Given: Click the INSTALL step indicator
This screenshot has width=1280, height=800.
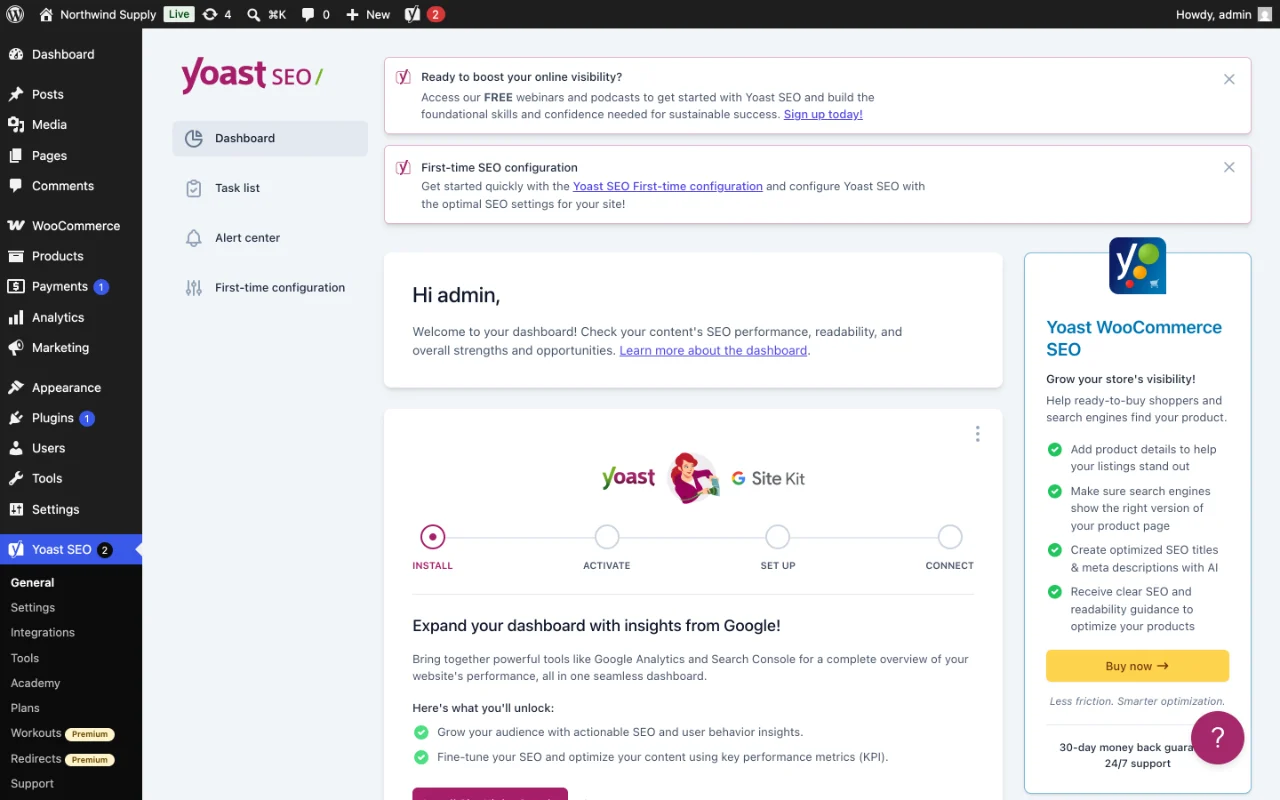Looking at the screenshot, I should pos(432,537).
